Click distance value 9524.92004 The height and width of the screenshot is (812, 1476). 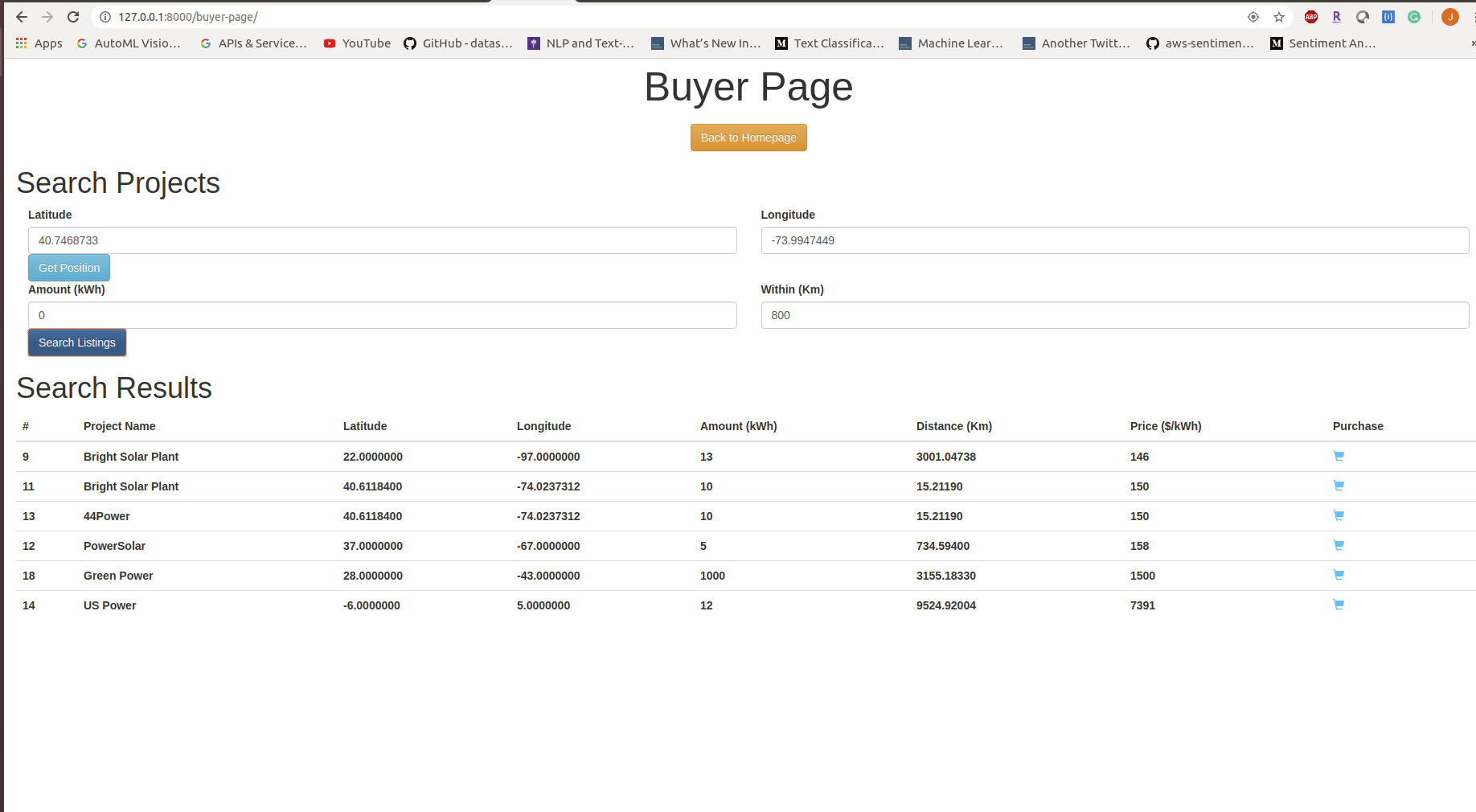pyautogui.click(x=946, y=605)
